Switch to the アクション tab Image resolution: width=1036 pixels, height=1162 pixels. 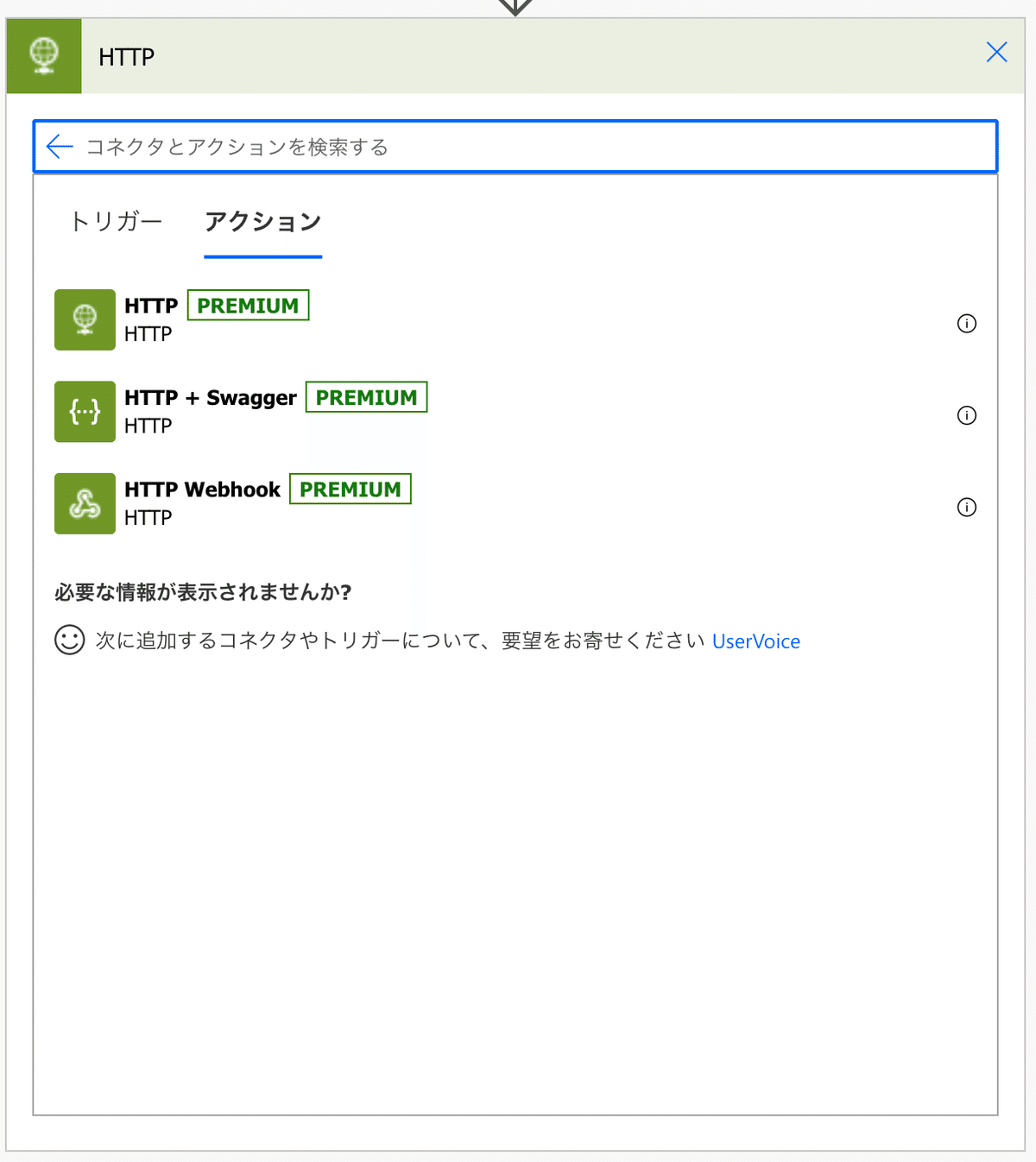(x=263, y=222)
